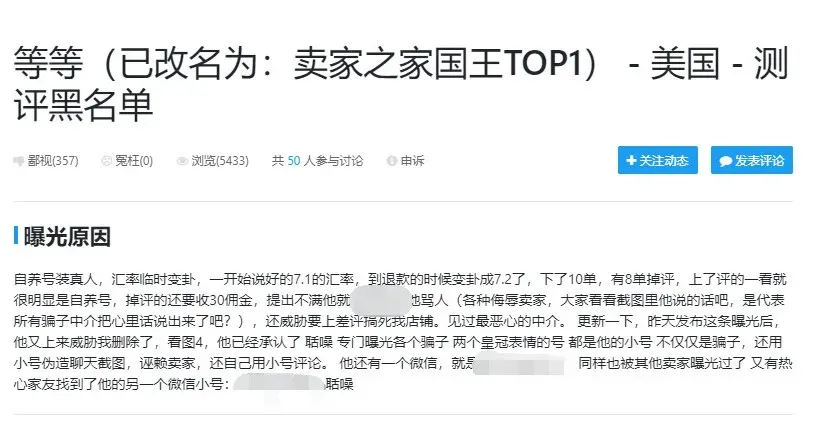Follow updates with the 关注动态 button
This screenshot has height=432, width=831.
(x=658, y=160)
